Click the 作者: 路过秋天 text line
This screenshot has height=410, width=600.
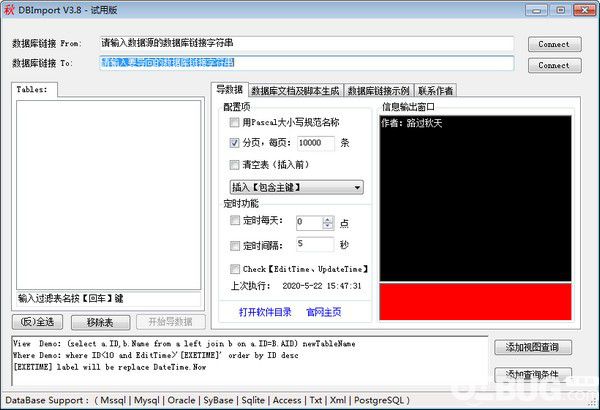point(412,123)
